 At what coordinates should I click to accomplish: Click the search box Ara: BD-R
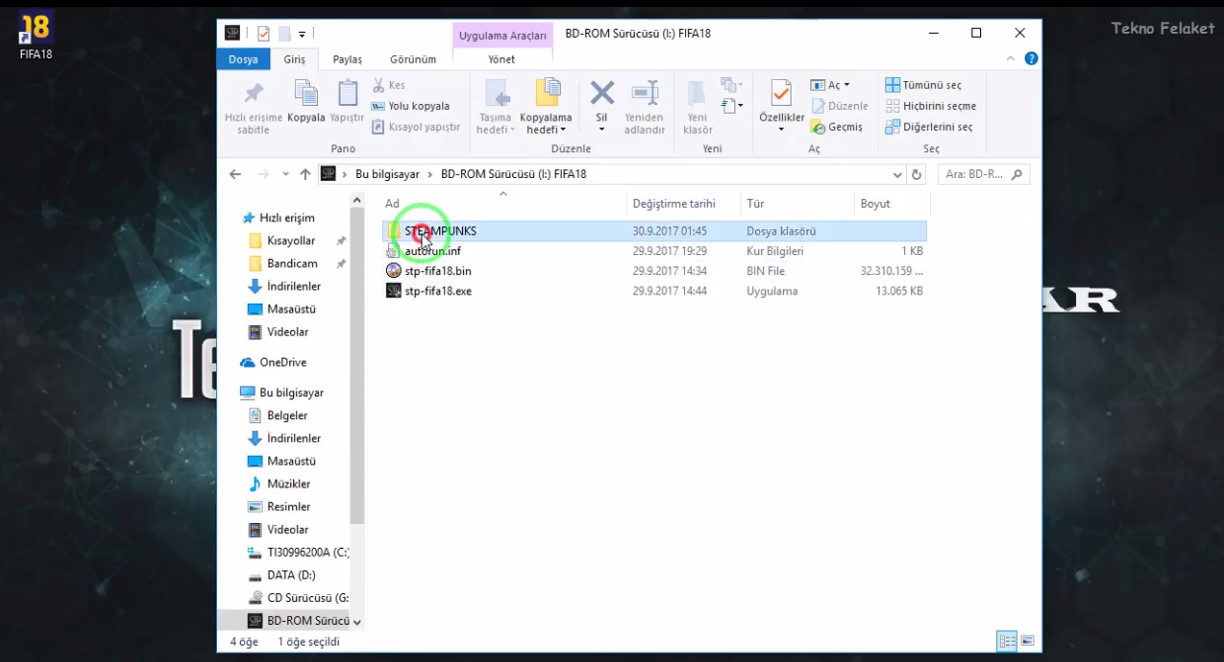[984, 174]
